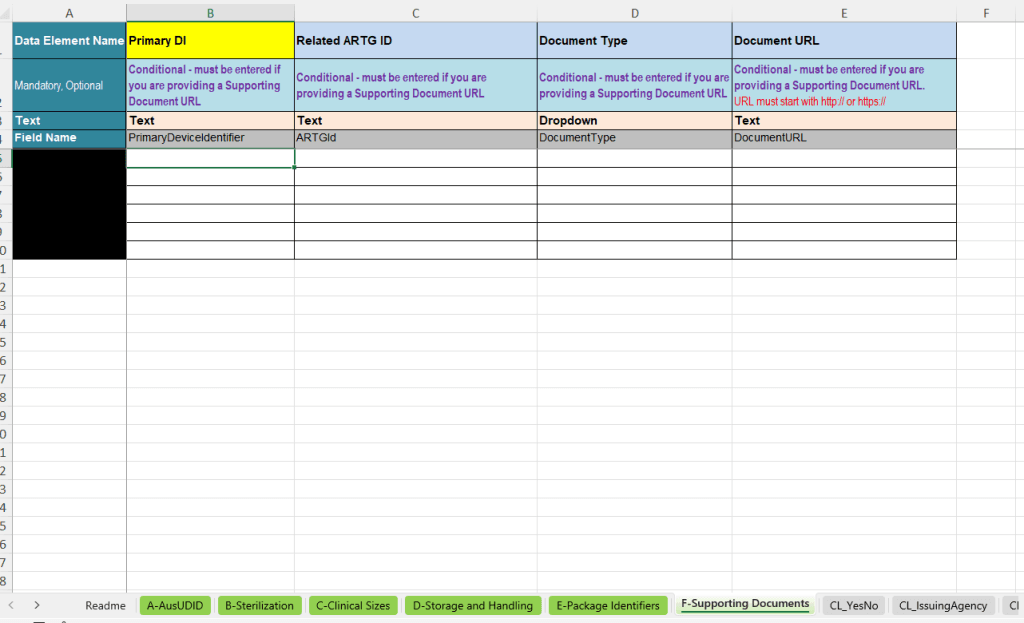The height and width of the screenshot is (623, 1024).
Task: Select the ARTGId field name cell
Action: coord(415,138)
